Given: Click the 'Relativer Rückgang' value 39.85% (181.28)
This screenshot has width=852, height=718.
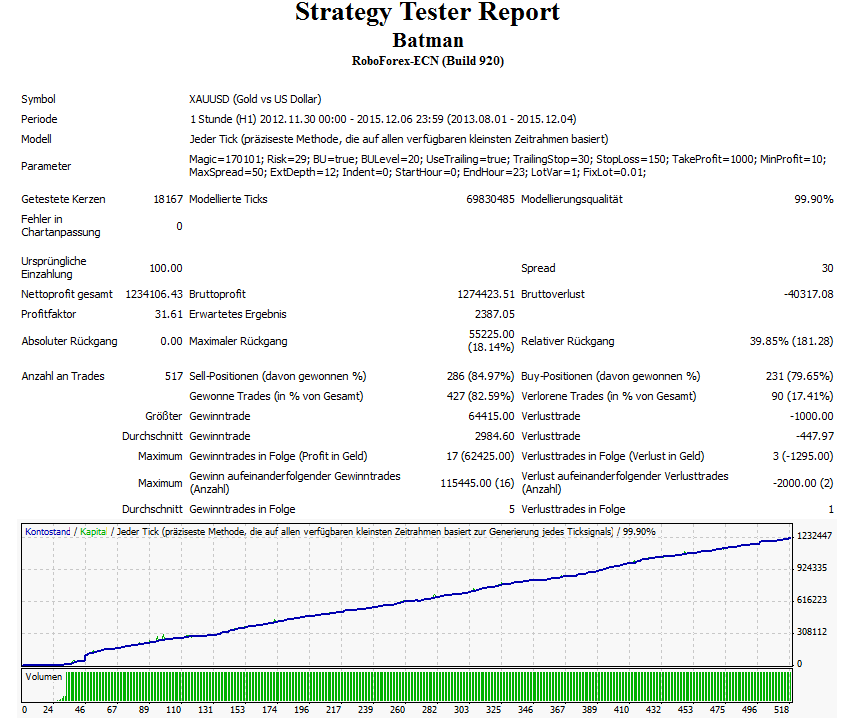Looking at the screenshot, I should coord(791,341).
